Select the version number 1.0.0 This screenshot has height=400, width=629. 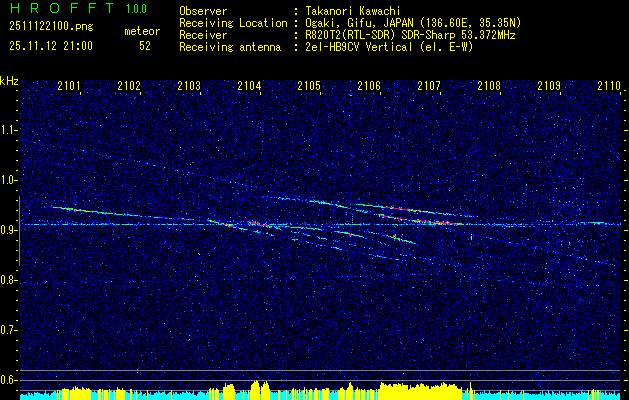[136, 8]
